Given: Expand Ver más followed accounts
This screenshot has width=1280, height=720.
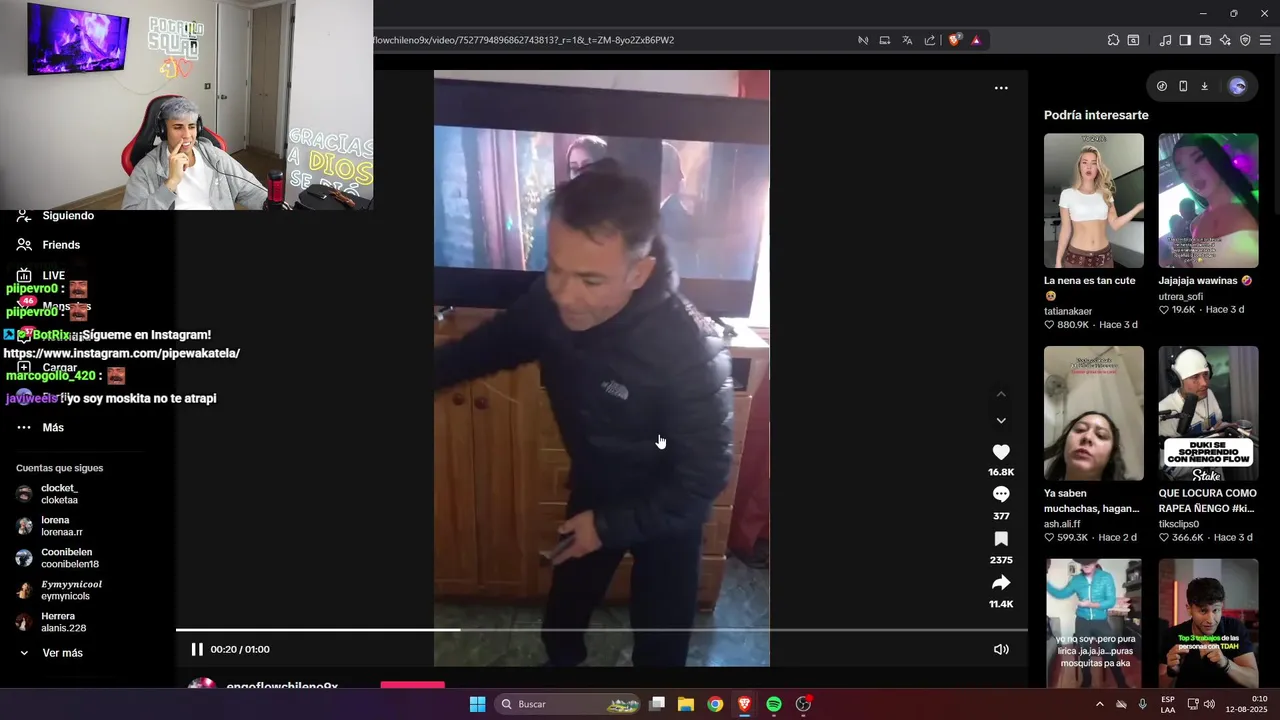Looking at the screenshot, I should pos(62,653).
